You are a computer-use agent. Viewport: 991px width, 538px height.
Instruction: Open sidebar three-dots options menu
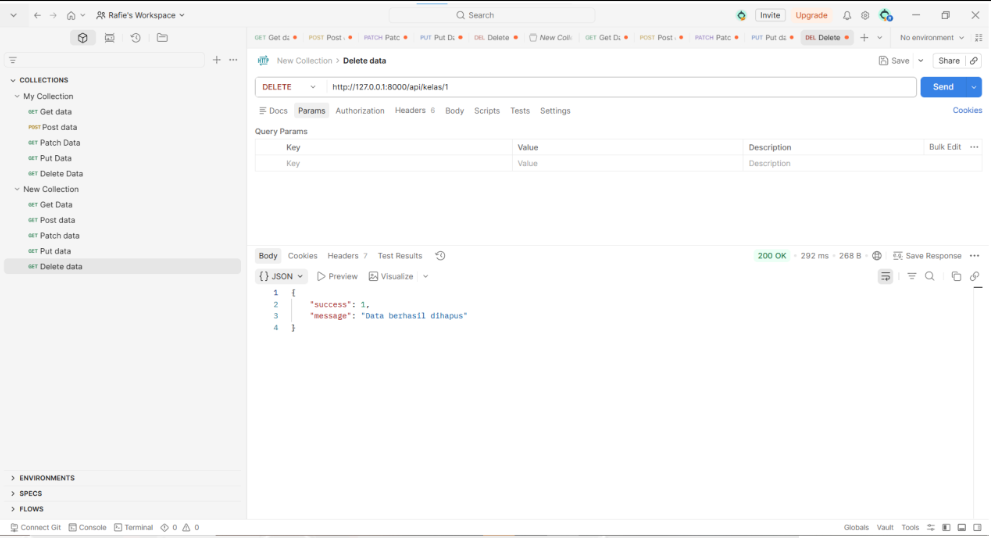pyautogui.click(x=233, y=59)
